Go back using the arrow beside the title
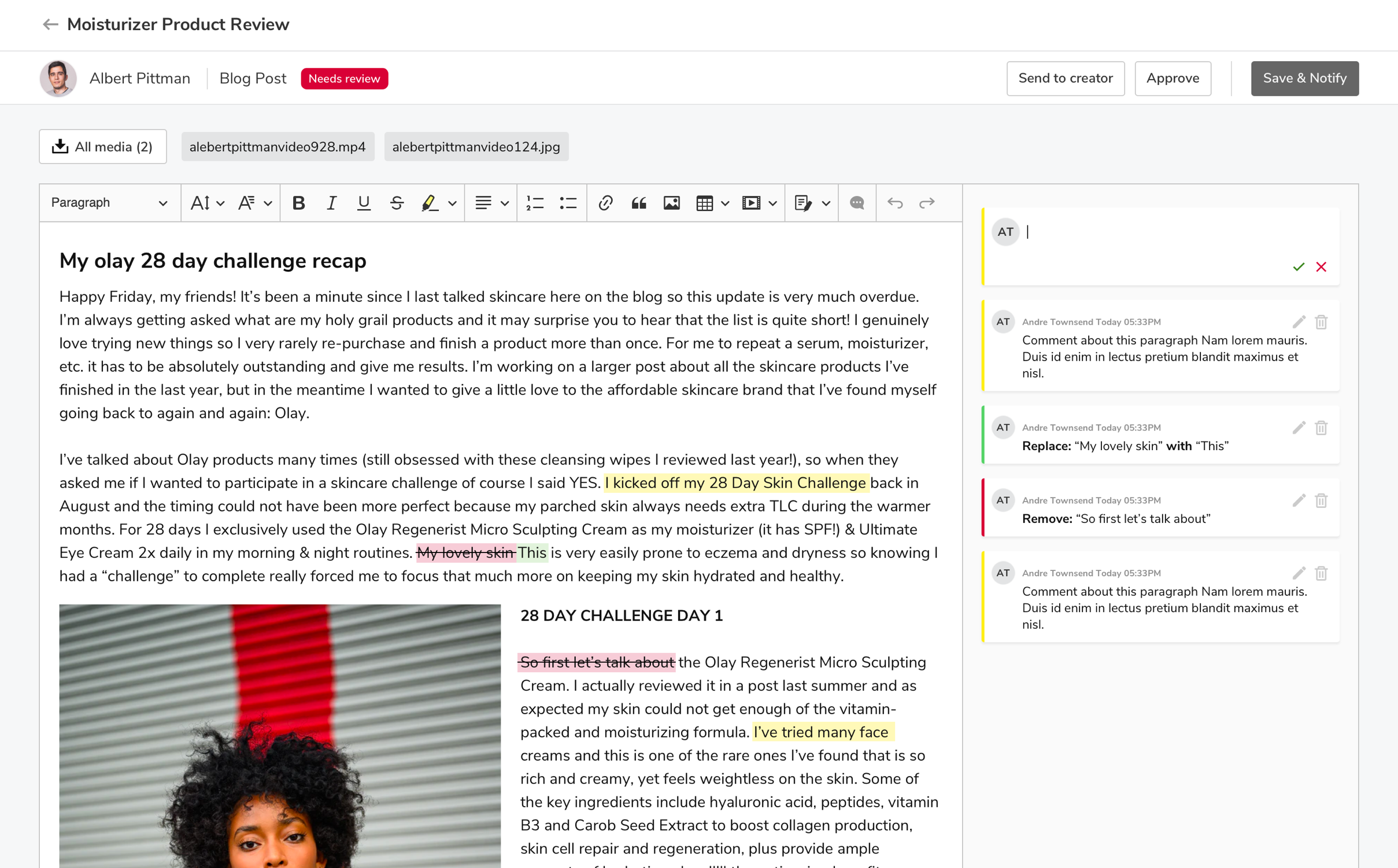The image size is (1398, 868). tap(50, 24)
